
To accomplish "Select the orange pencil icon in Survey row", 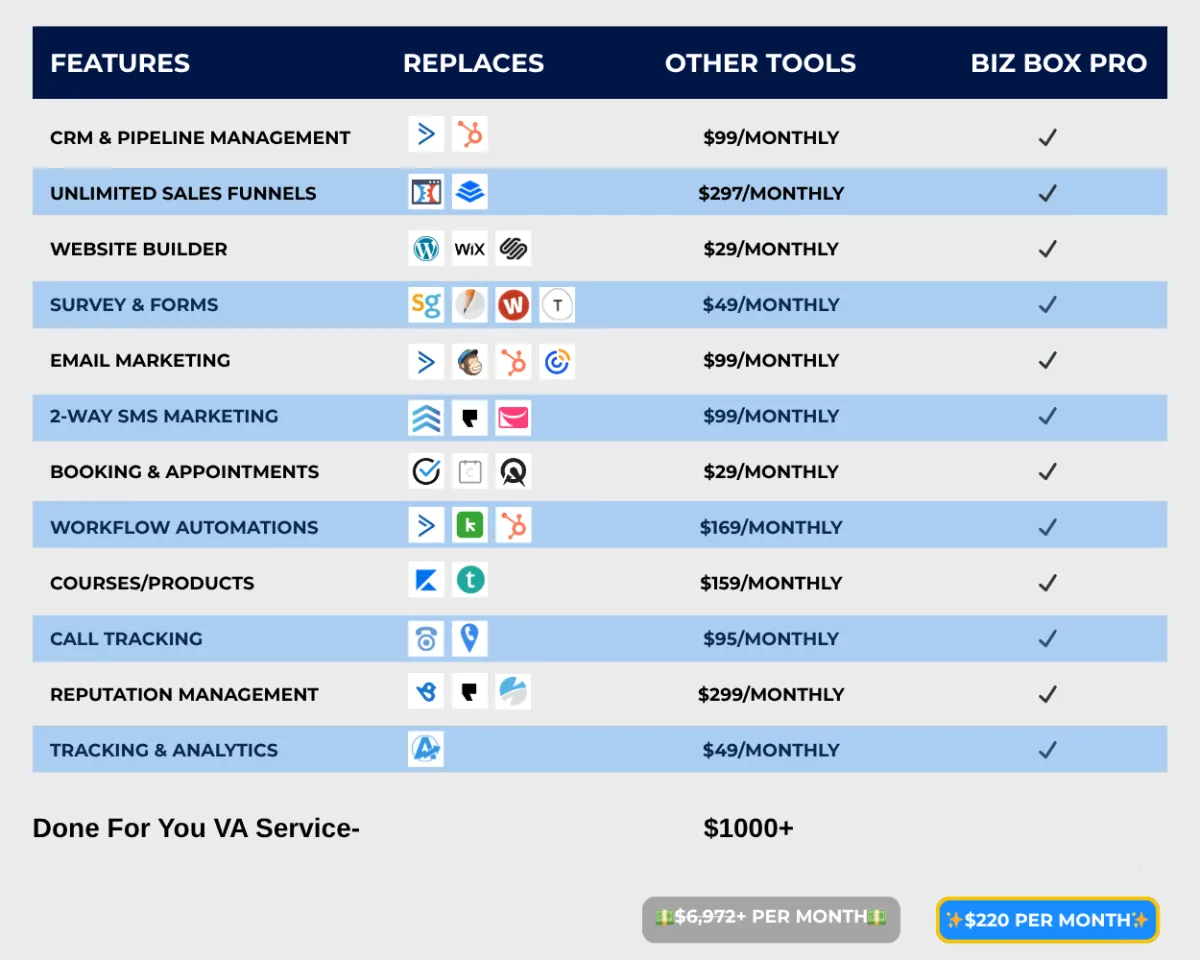I will click(470, 305).
